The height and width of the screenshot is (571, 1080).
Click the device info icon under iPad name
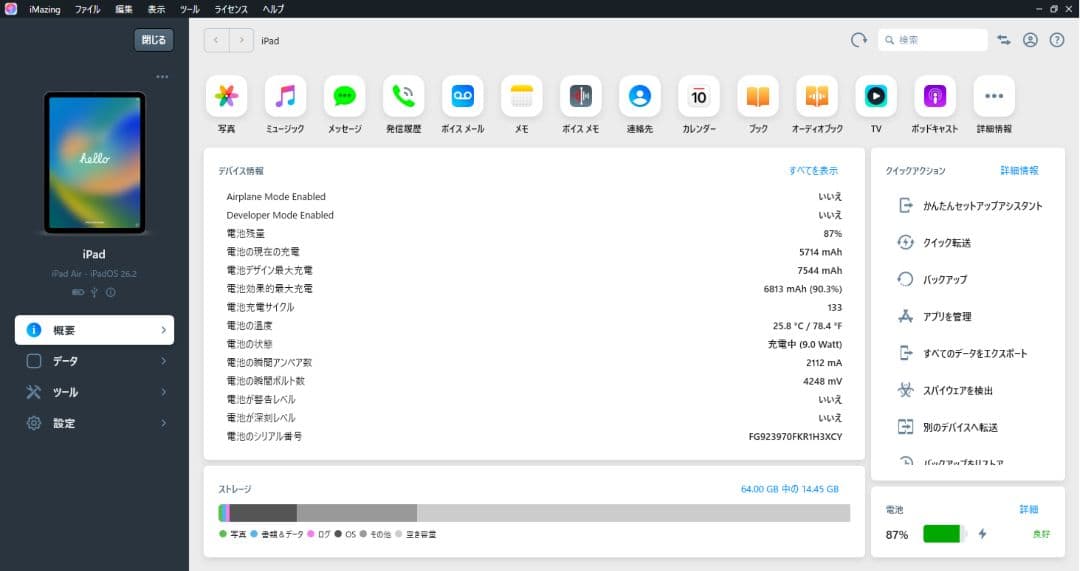110,292
